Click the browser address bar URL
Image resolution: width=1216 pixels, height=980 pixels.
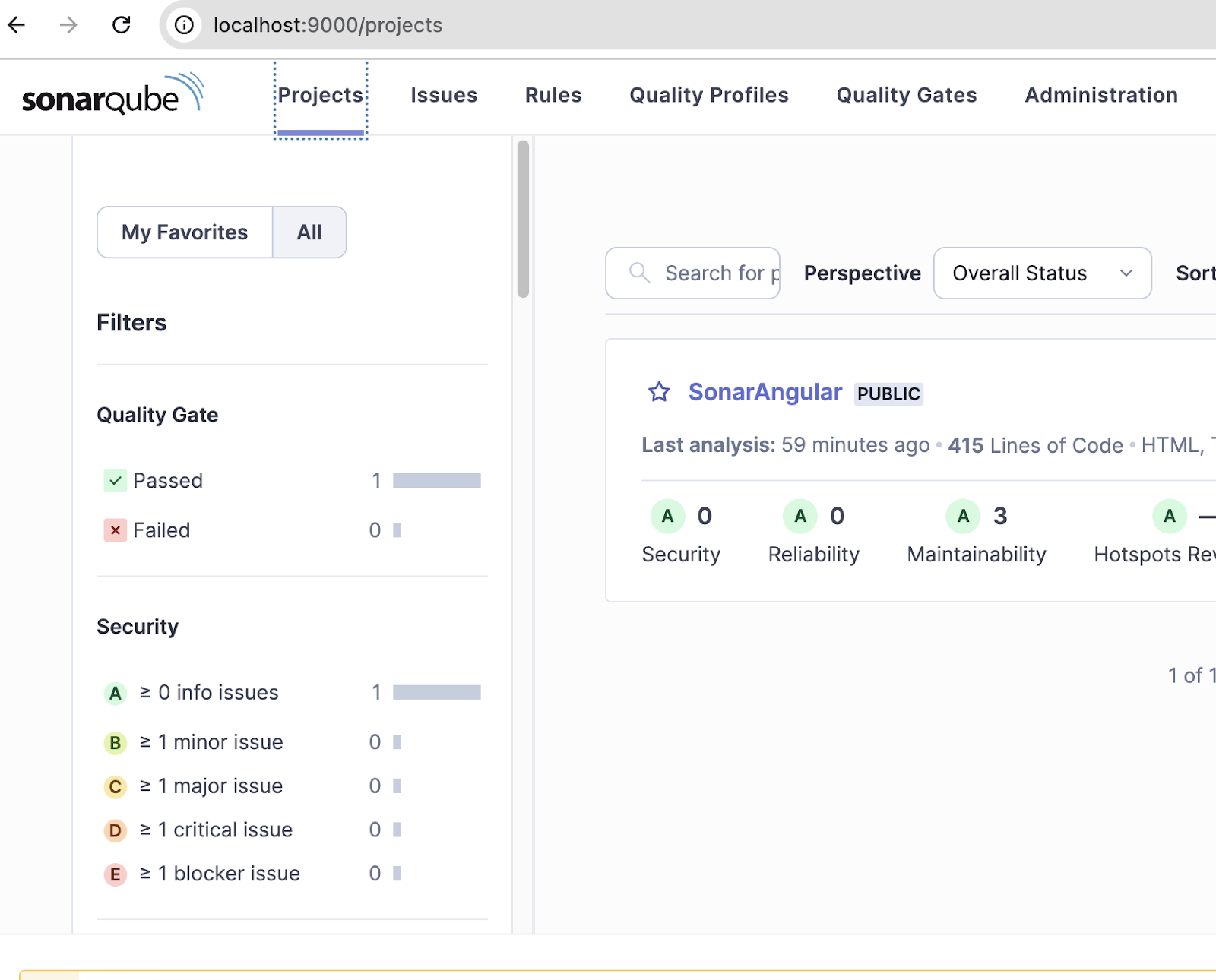coord(328,25)
